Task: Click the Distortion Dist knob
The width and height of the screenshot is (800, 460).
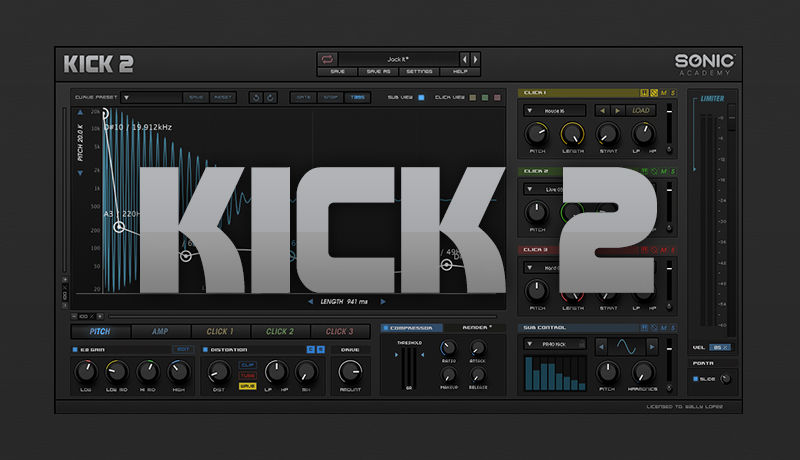Action: pos(218,373)
